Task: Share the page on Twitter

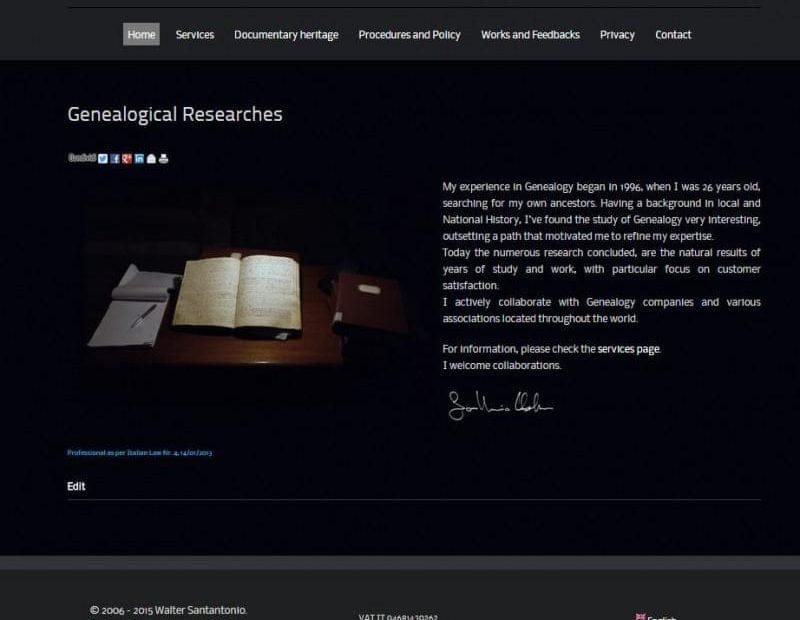Action: point(103,159)
